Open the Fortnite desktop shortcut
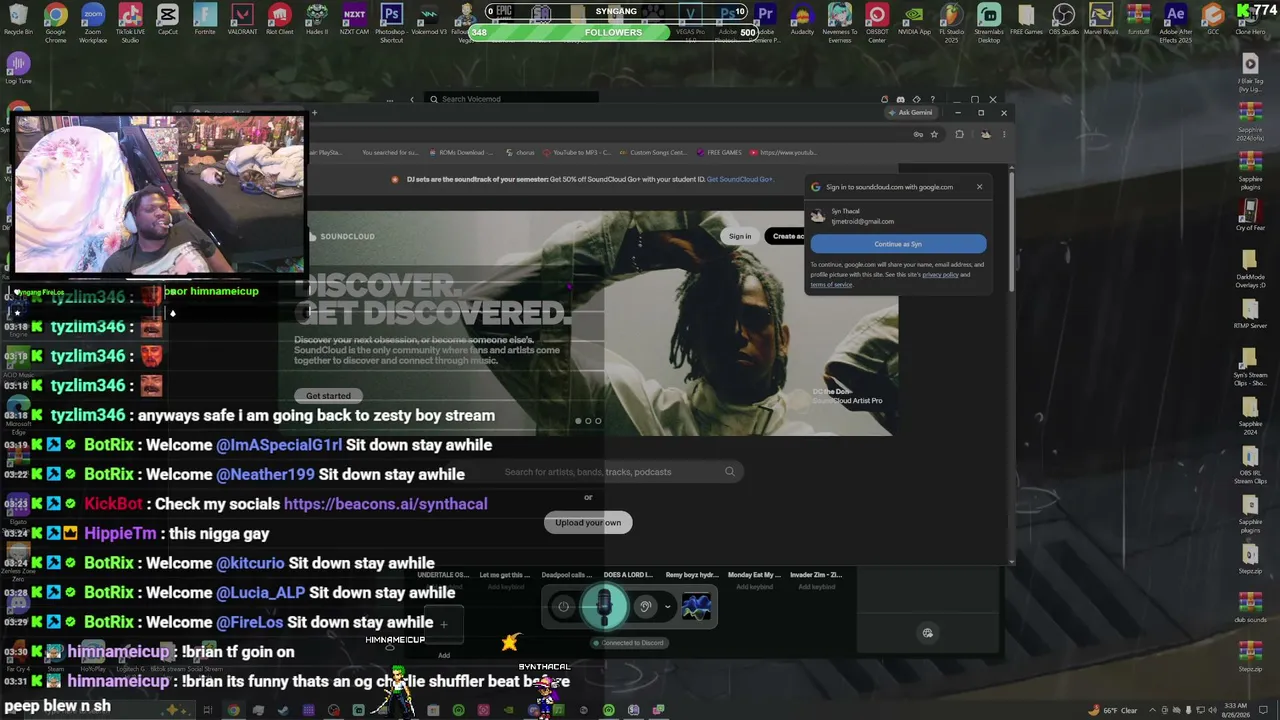The width and height of the screenshot is (1280, 720). [205, 18]
